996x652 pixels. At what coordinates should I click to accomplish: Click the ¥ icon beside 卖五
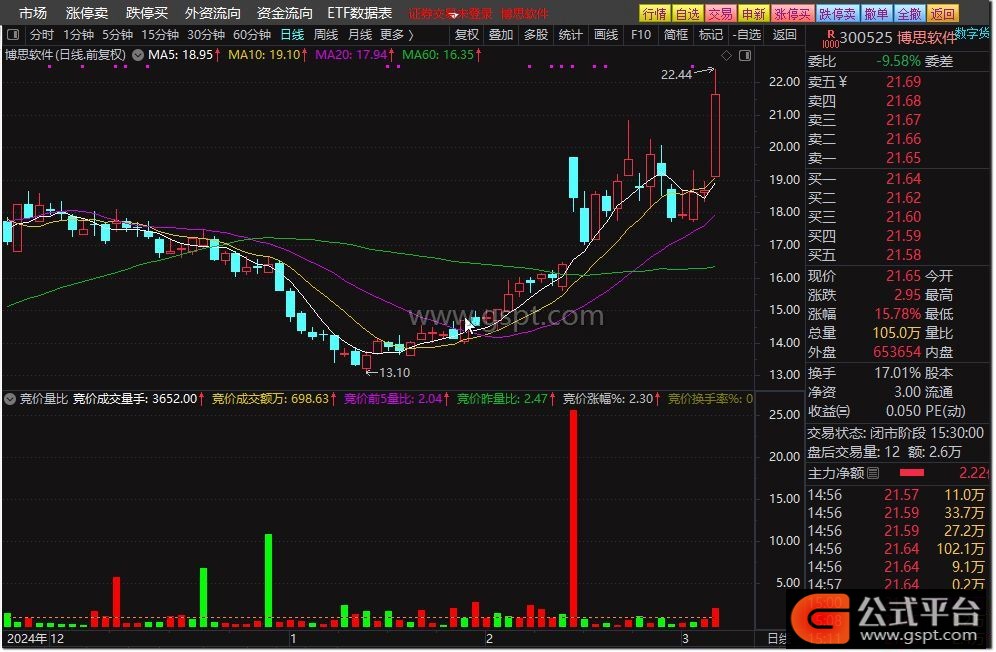[x=842, y=81]
